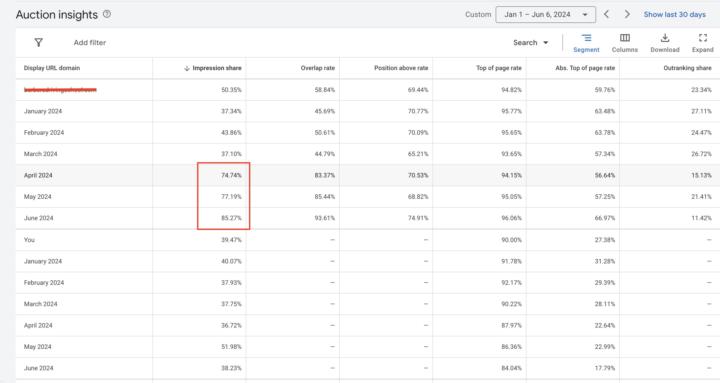
Task: Click impression share value 85.27%
Action: tap(231, 218)
